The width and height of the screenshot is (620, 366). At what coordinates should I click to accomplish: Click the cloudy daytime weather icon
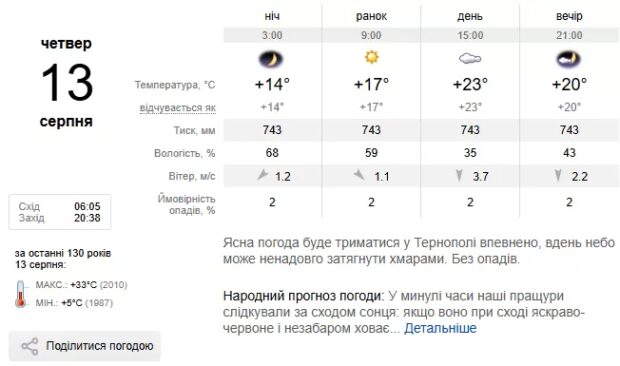click(x=470, y=59)
